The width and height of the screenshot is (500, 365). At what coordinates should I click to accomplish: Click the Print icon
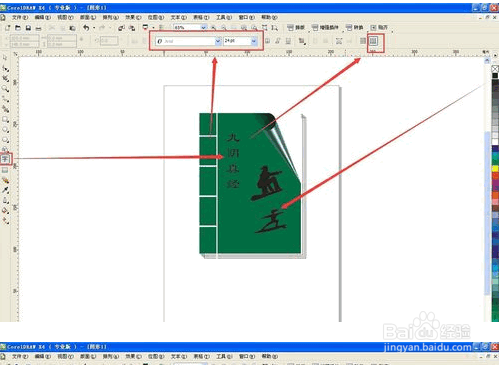click(38, 28)
